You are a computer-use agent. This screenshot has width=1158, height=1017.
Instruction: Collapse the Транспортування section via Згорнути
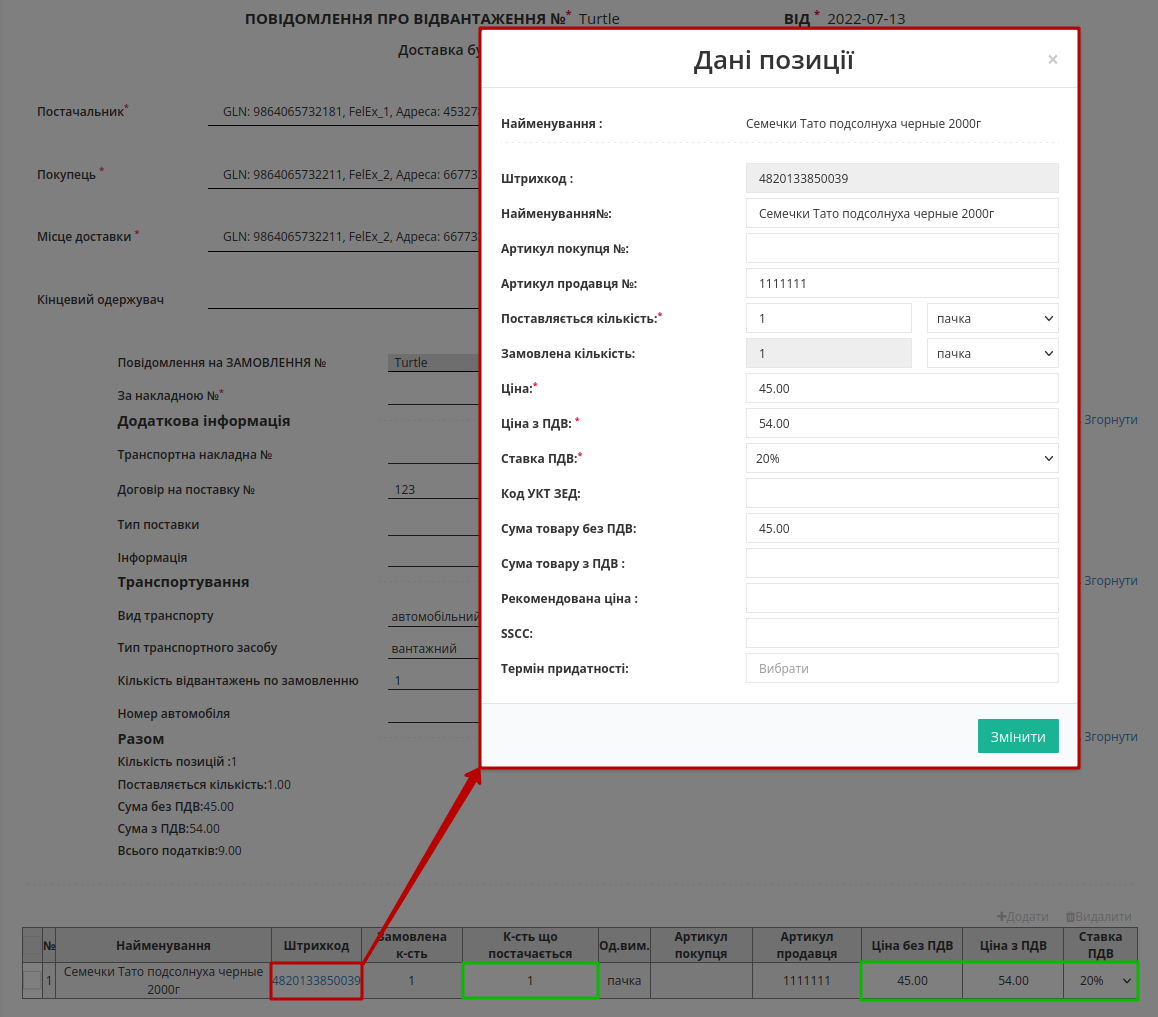pyautogui.click(x=1110, y=581)
